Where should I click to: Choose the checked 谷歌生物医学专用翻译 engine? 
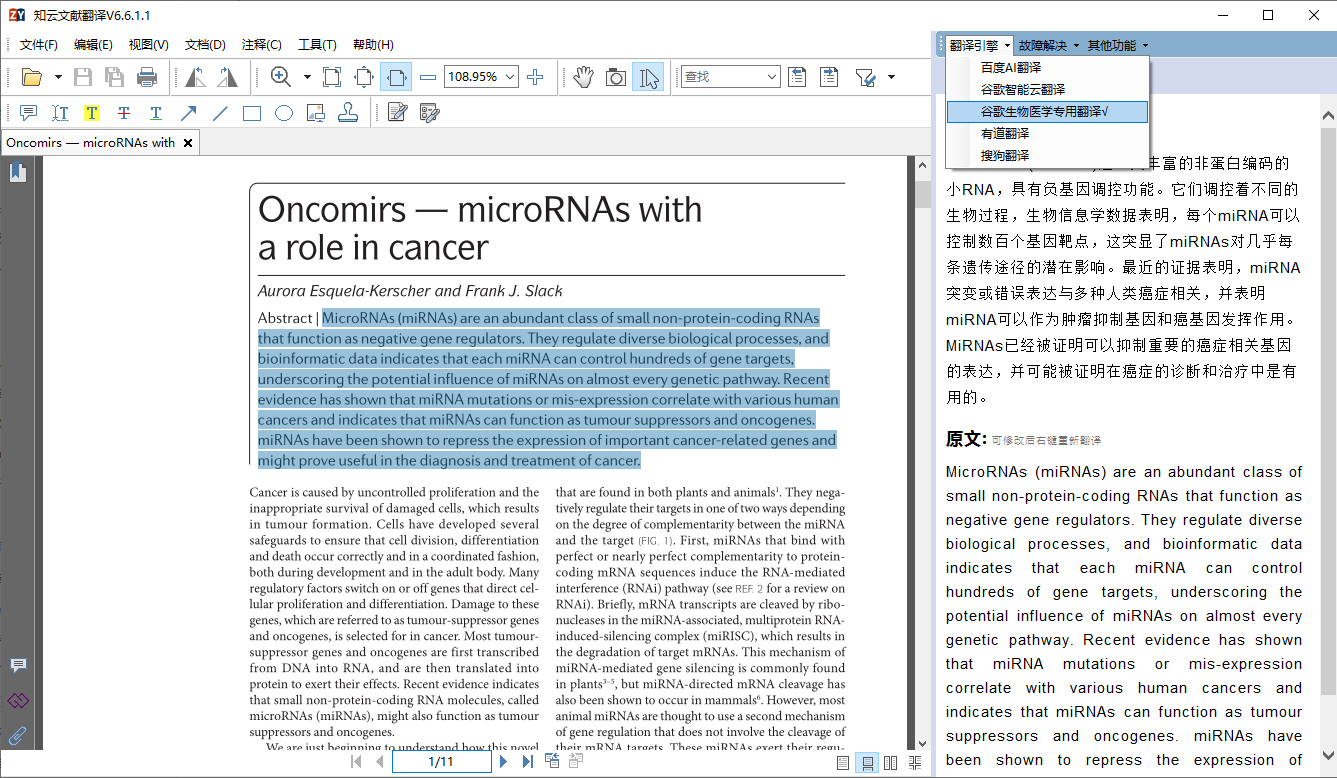tap(1048, 112)
